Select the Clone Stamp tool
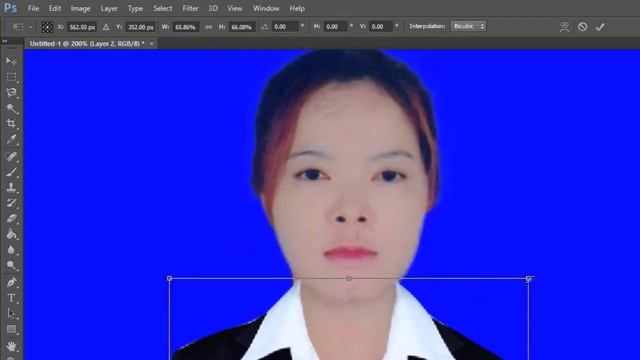Viewport: 640px width, 360px height. coord(11,187)
